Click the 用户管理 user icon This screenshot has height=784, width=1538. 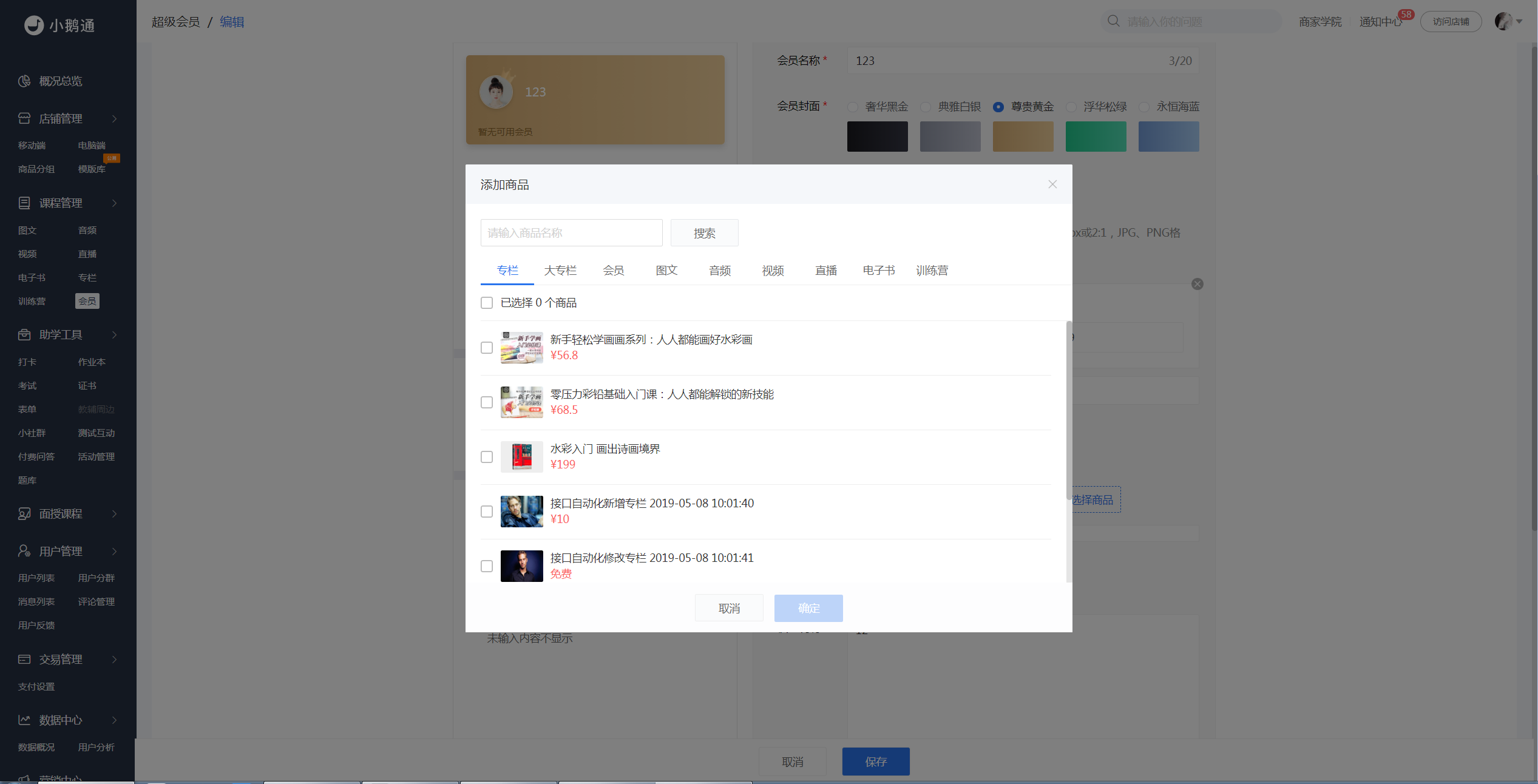(24, 551)
